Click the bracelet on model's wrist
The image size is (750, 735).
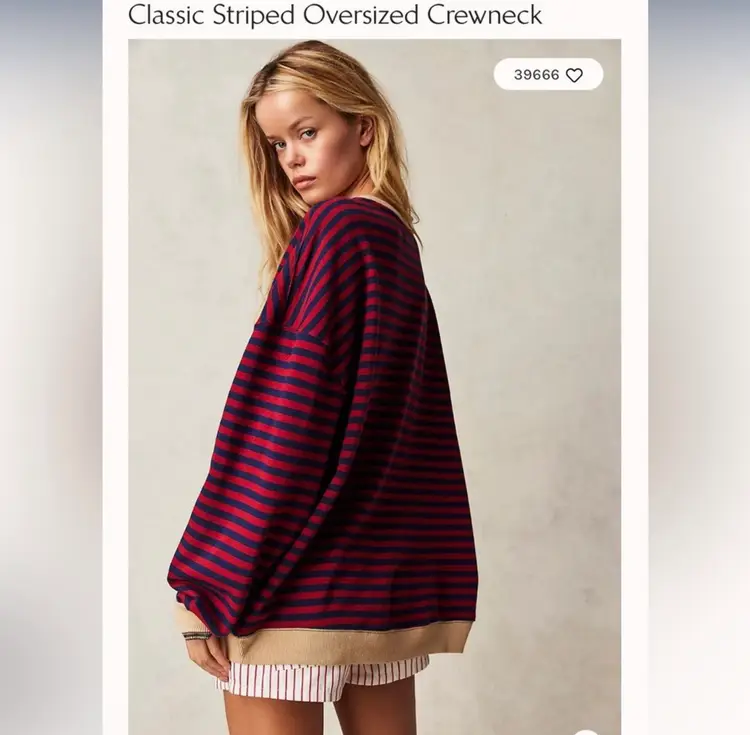197,635
